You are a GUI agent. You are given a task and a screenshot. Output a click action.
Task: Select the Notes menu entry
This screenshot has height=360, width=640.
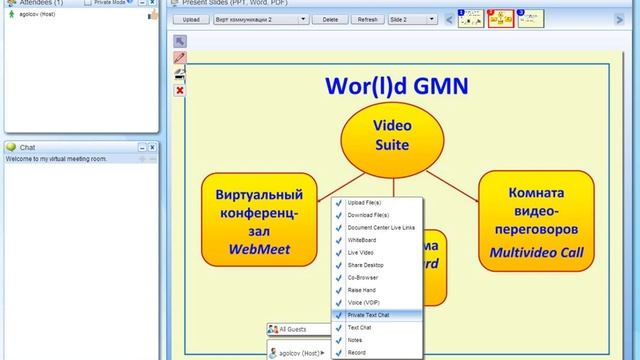(377, 340)
